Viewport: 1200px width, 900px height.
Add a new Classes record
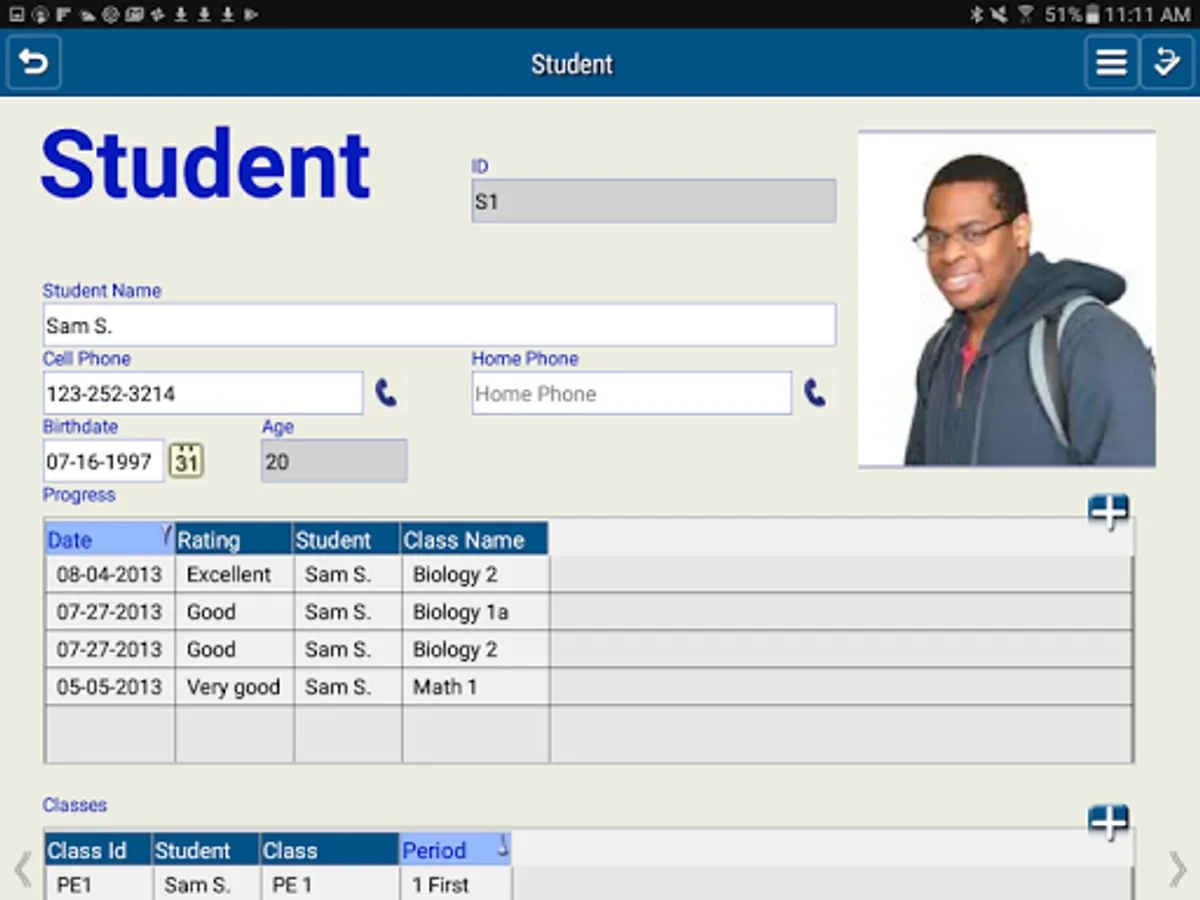(1108, 822)
